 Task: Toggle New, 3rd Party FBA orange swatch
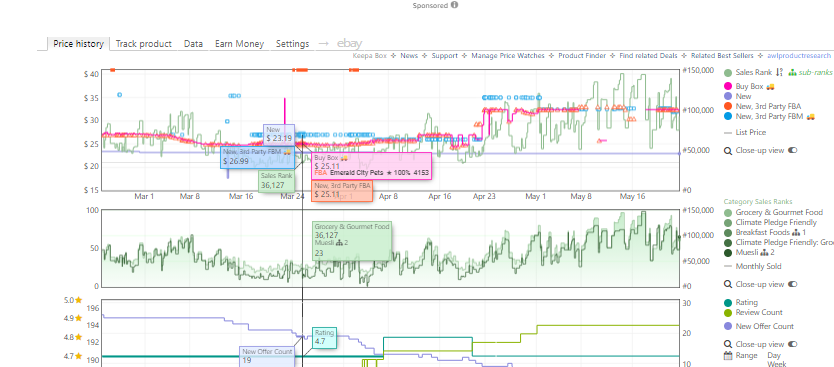[x=728, y=106]
